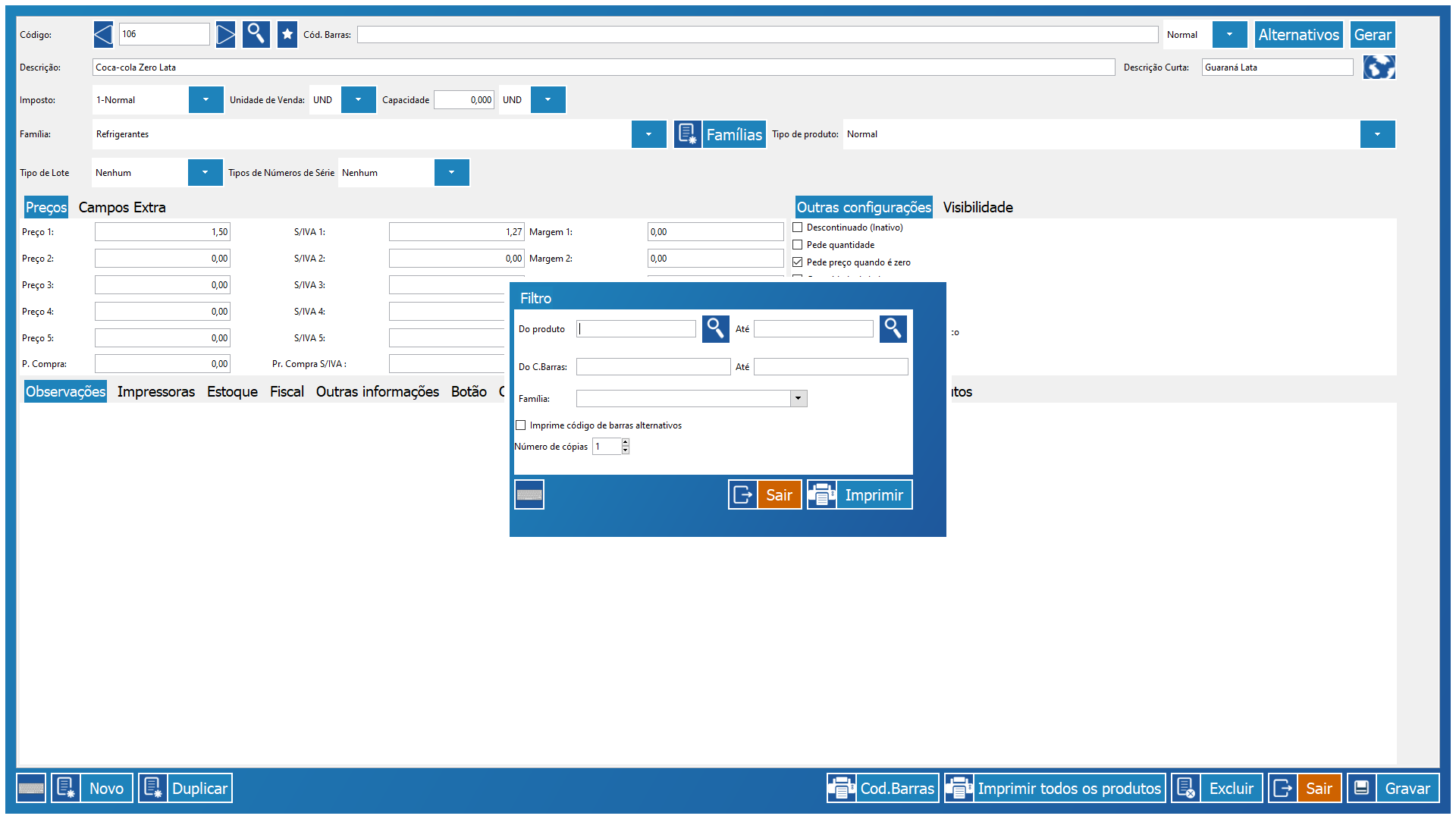The width and height of the screenshot is (1456, 819).
Task: Increase Número de cópias with up arrow
Action: point(626,442)
